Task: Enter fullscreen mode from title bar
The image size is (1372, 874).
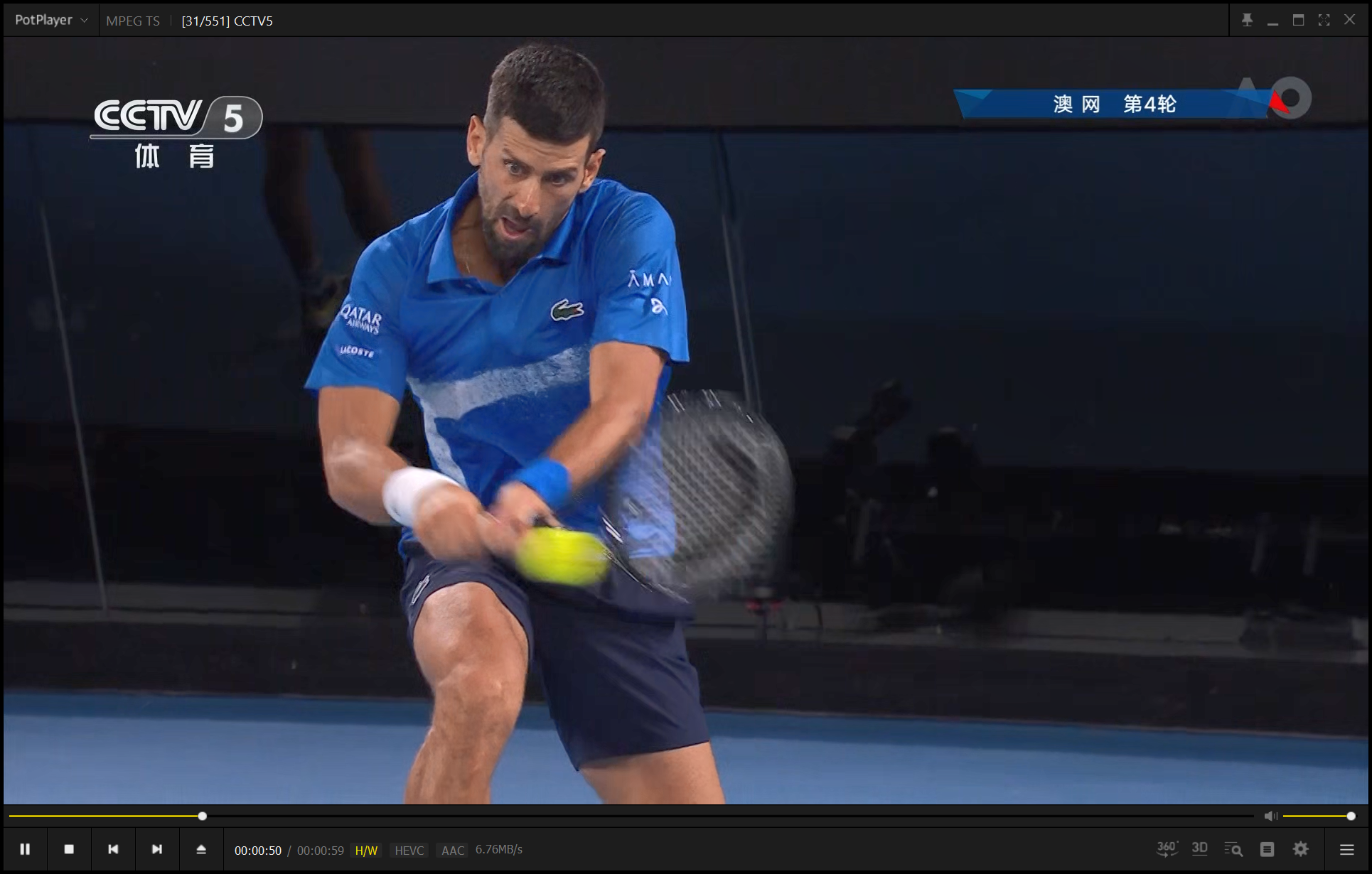Action: click(1324, 20)
